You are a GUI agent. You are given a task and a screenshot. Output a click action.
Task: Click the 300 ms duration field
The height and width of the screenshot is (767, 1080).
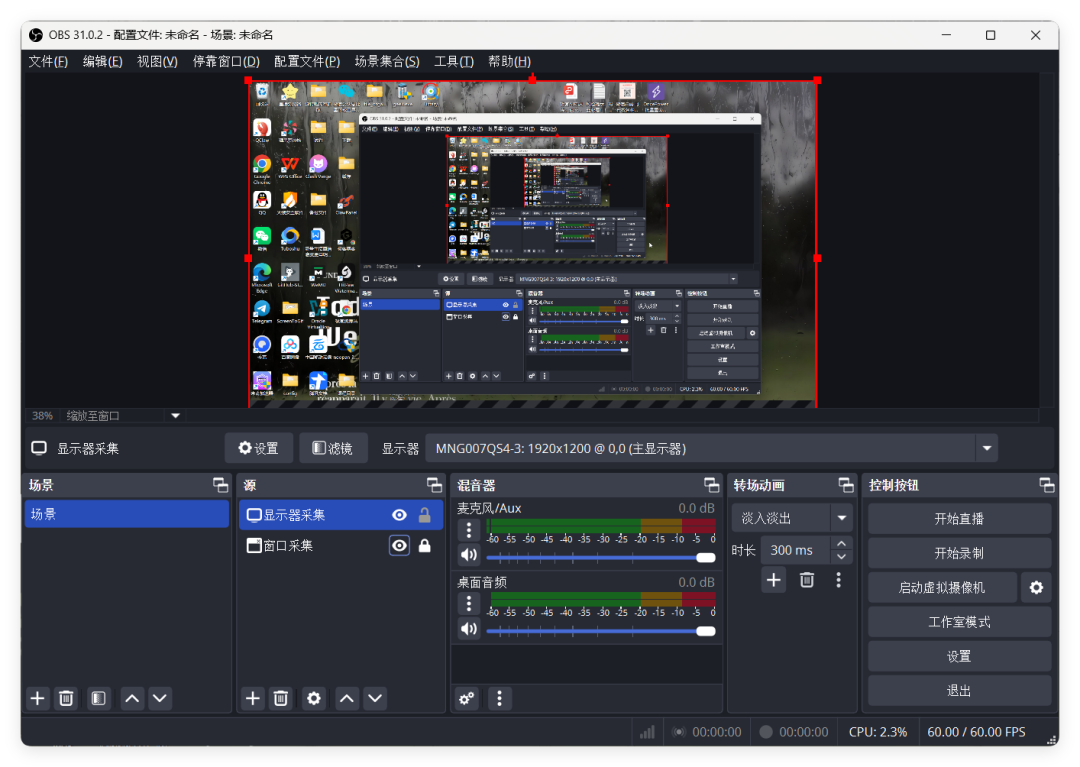coord(795,550)
